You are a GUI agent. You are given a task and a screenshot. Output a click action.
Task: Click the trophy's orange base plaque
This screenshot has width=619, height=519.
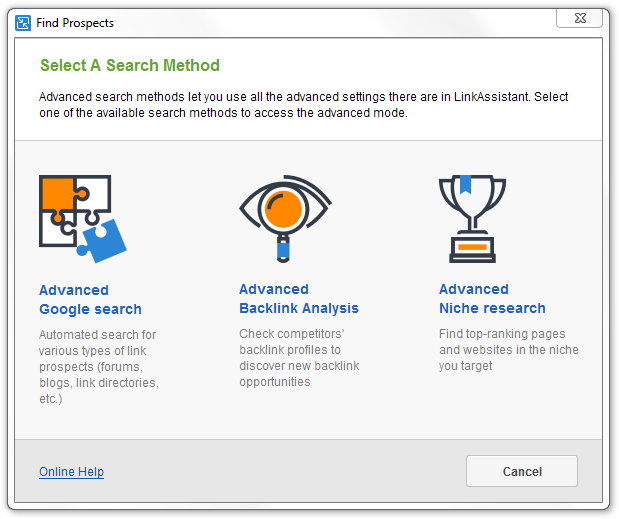[472, 247]
